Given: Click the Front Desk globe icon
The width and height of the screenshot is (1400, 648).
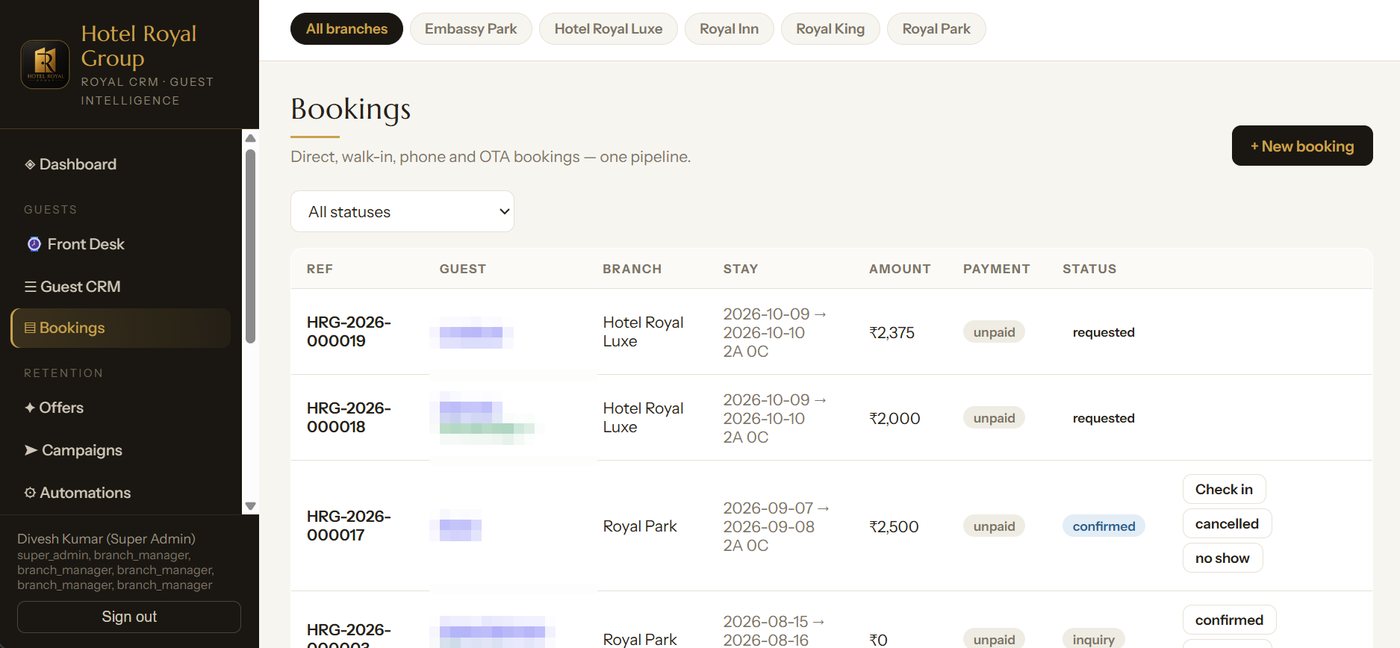Looking at the screenshot, I should pos(34,244).
